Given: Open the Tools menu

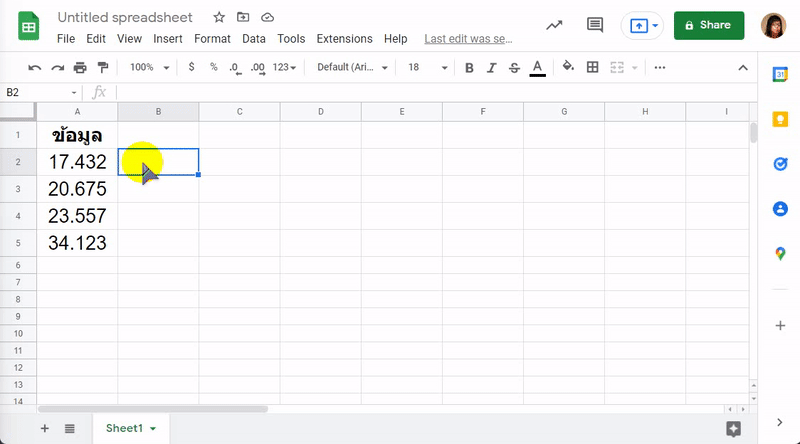Looking at the screenshot, I should pyautogui.click(x=291, y=39).
